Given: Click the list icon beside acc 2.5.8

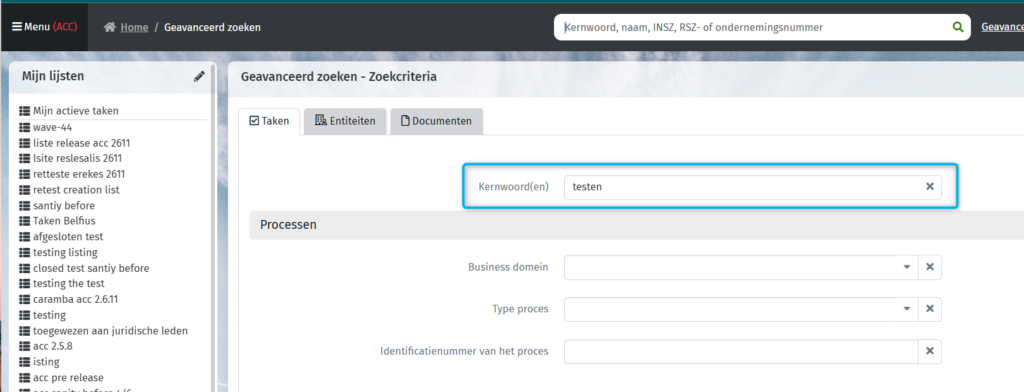Looking at the screenshot, I should (x=25, y=346).
